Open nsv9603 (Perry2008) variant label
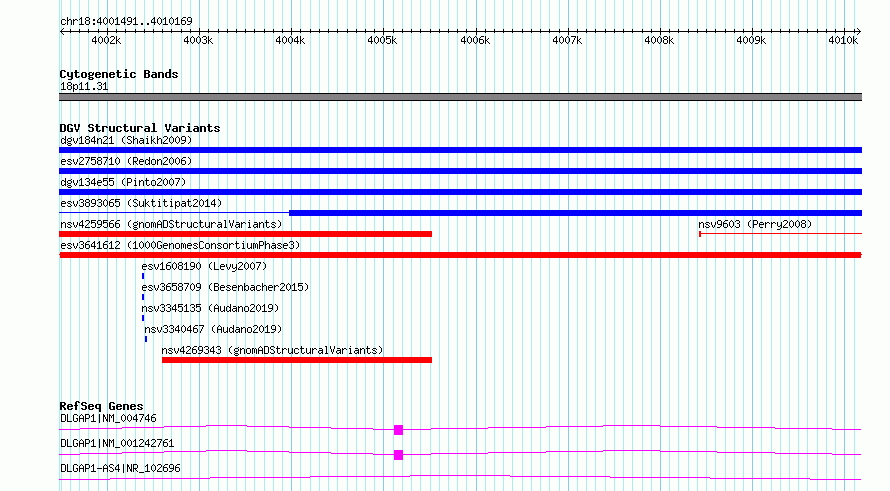This screenshot has width=890, height=491. click(x=755, y=224)
